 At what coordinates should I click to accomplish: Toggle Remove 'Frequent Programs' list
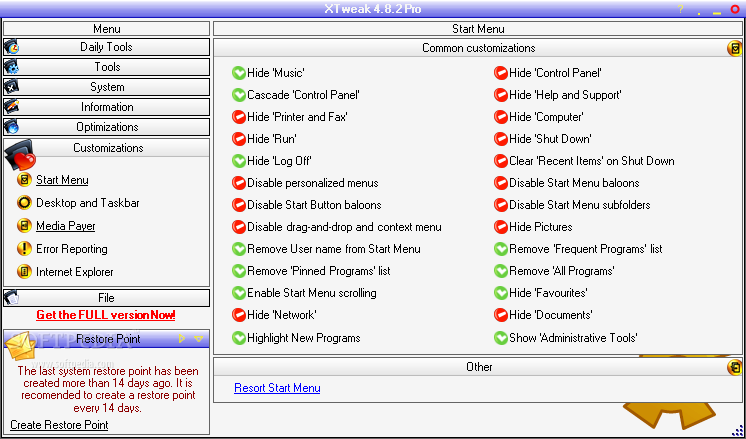501,249
